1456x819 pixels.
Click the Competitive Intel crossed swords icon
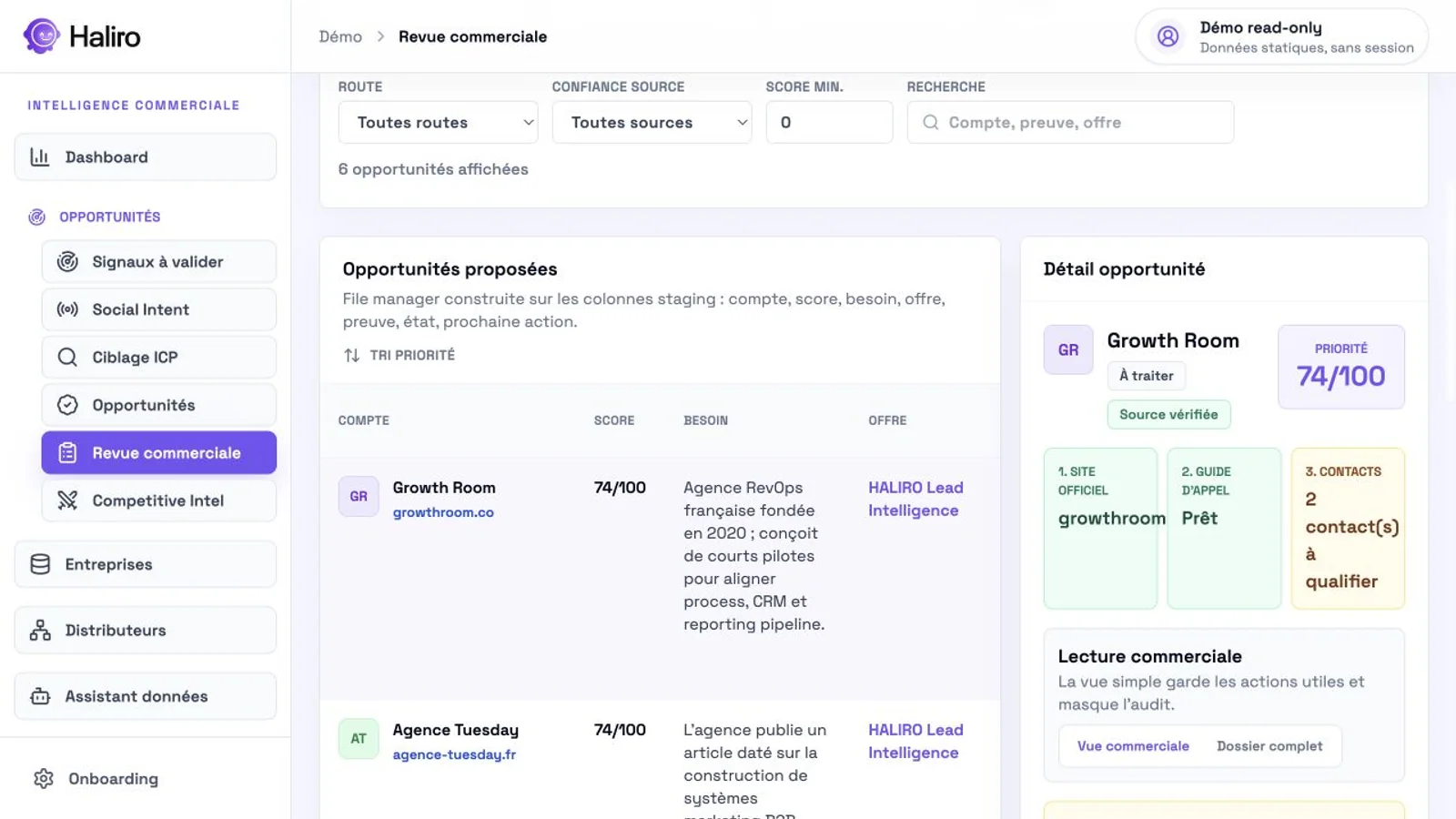tap(67, 500)
